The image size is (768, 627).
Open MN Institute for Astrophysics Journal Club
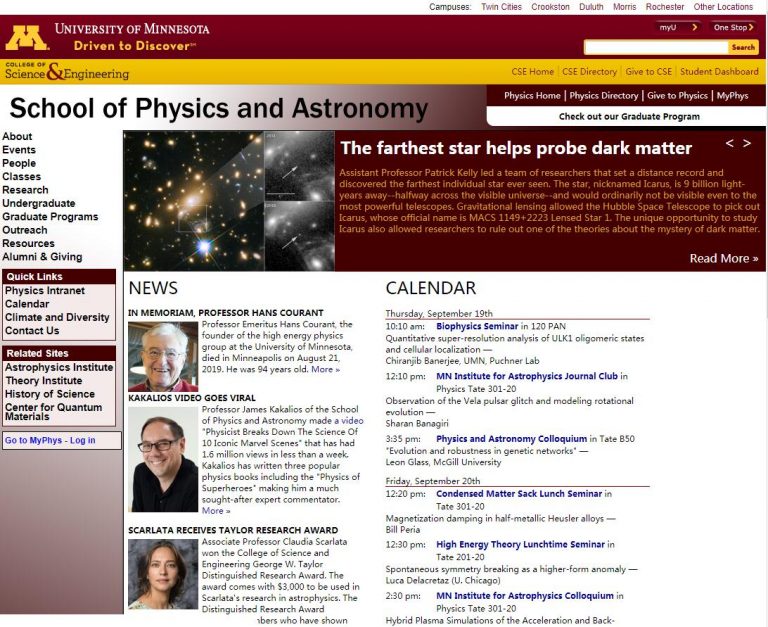click(527, 376)
